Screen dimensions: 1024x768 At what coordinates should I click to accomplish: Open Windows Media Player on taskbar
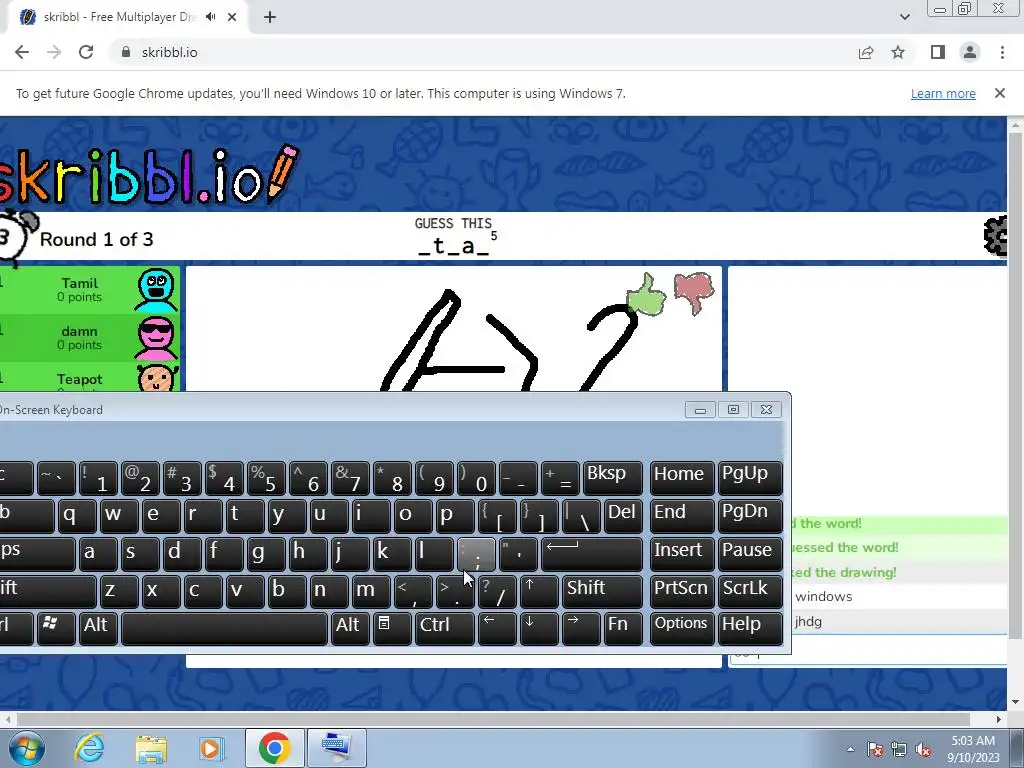tap(211, 748)
